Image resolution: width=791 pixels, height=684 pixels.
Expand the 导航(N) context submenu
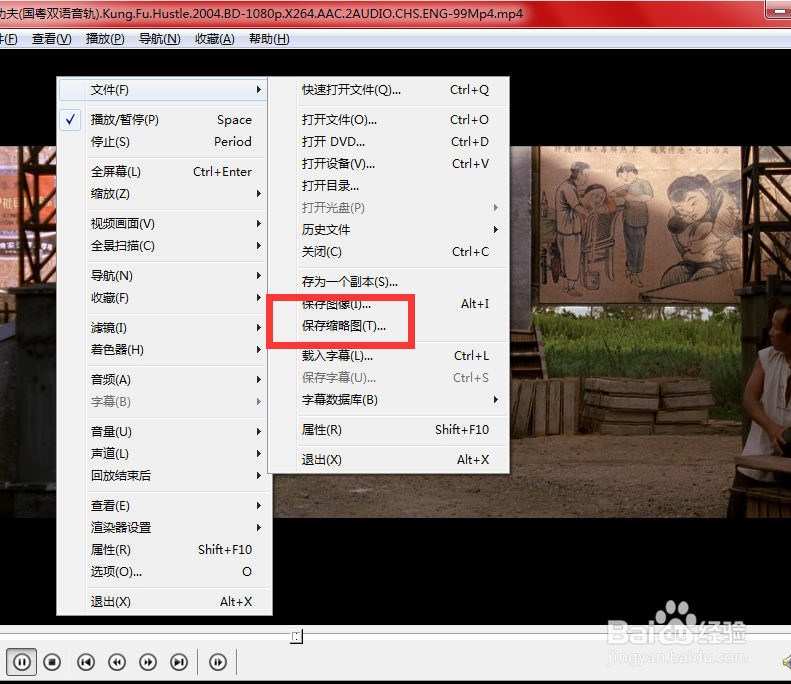163,276
